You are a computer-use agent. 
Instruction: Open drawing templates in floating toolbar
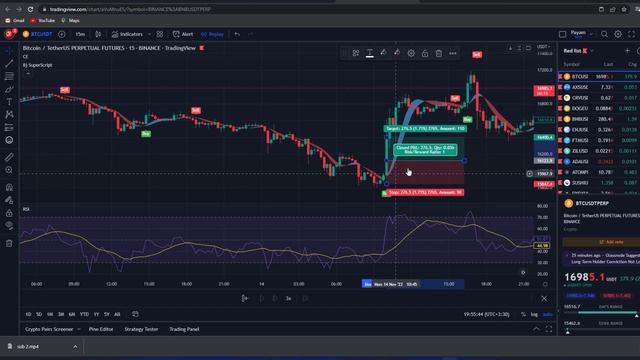(x=356, y=53)
